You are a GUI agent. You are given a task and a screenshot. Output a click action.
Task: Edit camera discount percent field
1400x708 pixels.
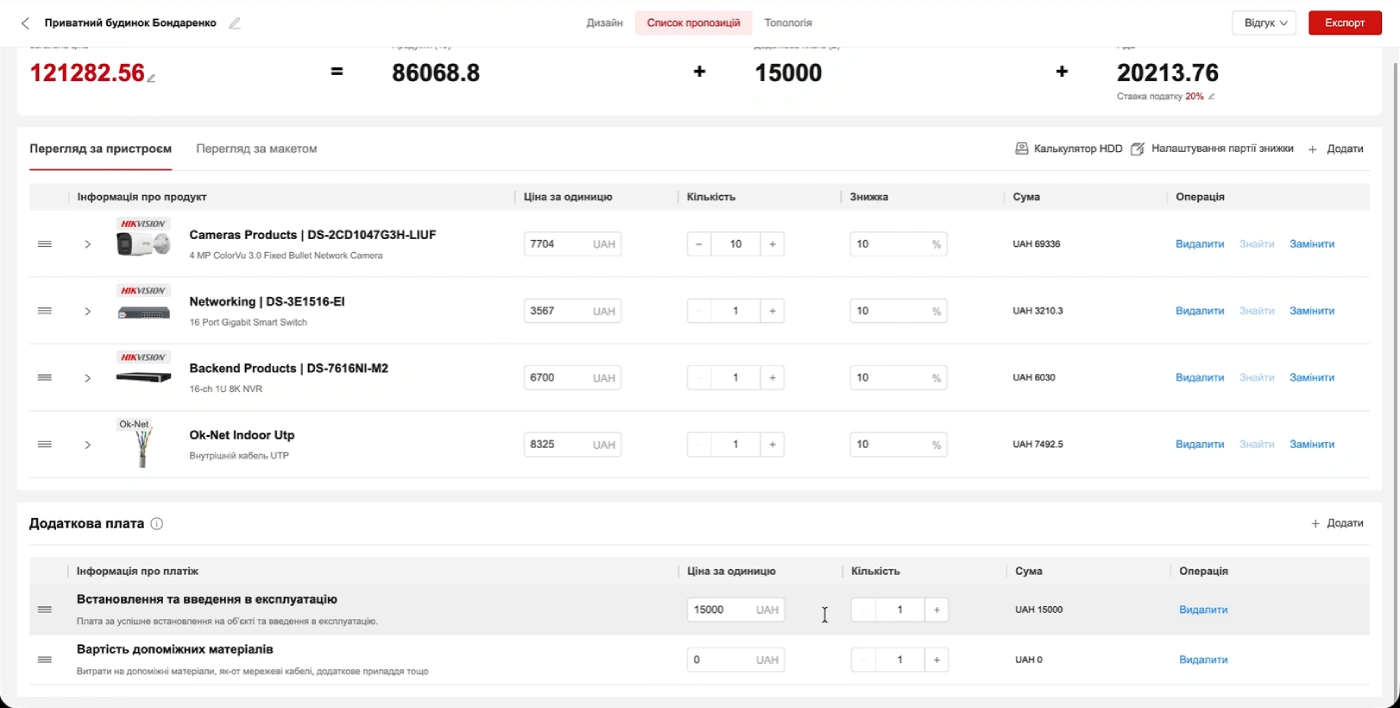[898, 244]
